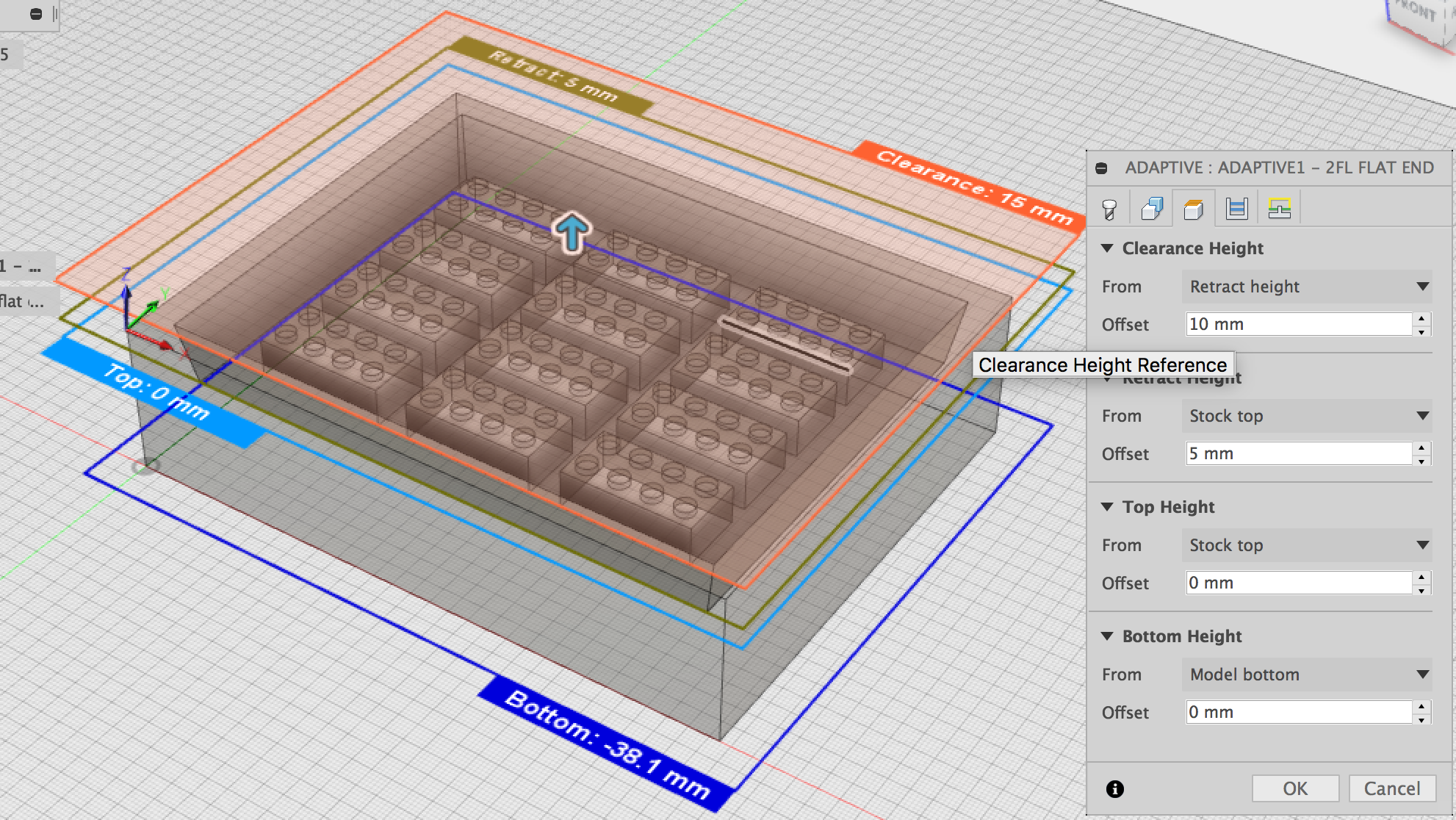Click the ViewCube in the top-right corner
This screenshot has width=1456, height=820.
(1418, 22)
